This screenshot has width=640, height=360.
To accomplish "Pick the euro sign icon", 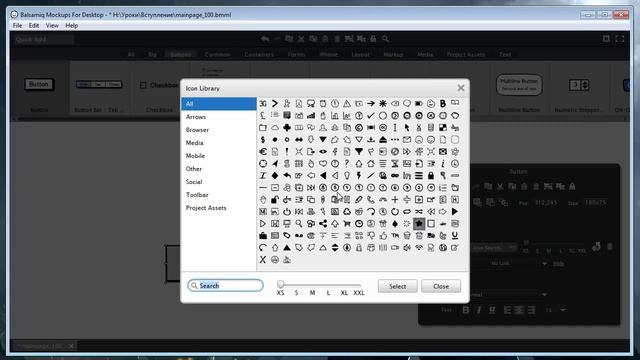I will 263,152.
